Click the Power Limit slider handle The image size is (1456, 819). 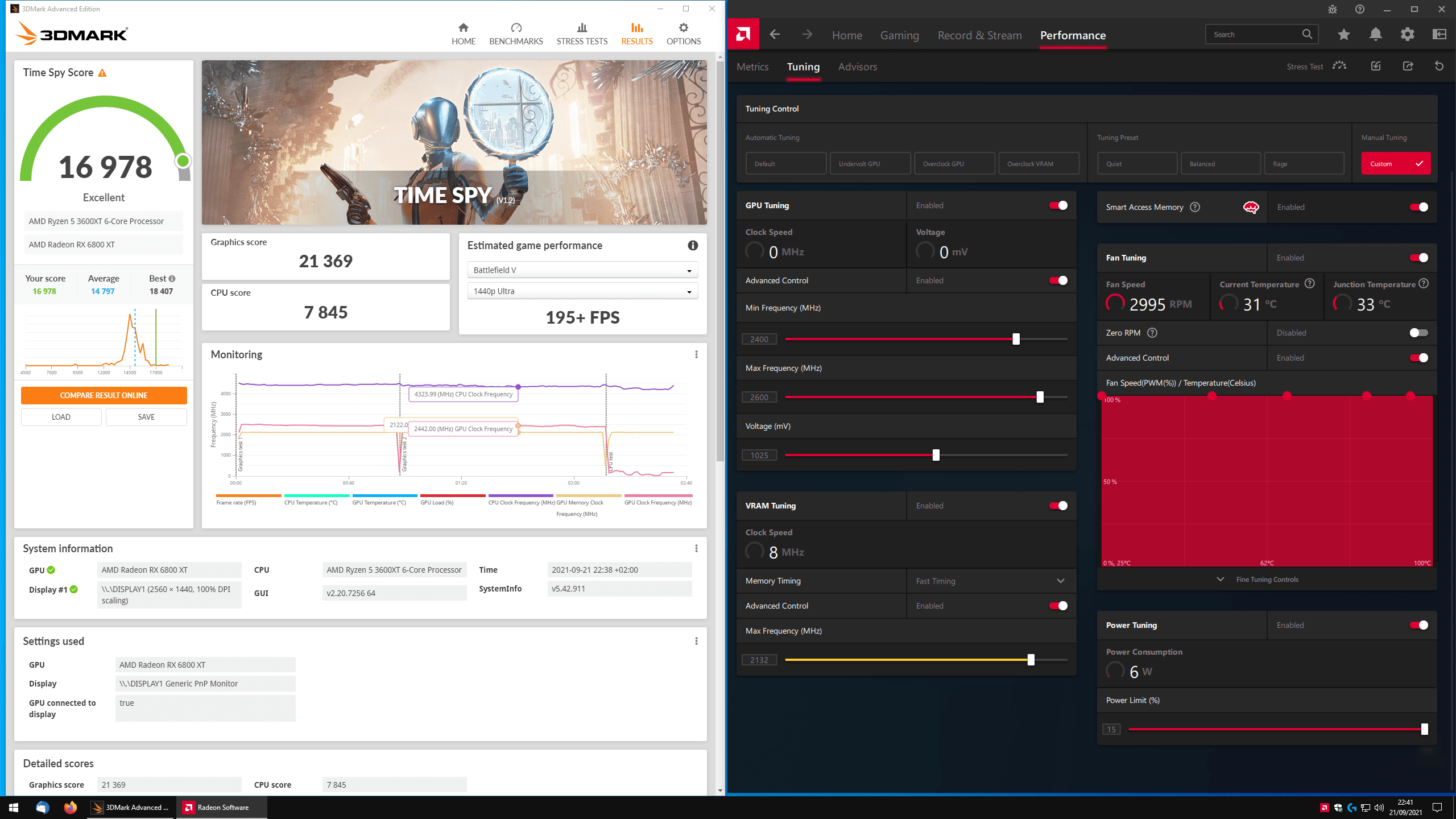1424,729
